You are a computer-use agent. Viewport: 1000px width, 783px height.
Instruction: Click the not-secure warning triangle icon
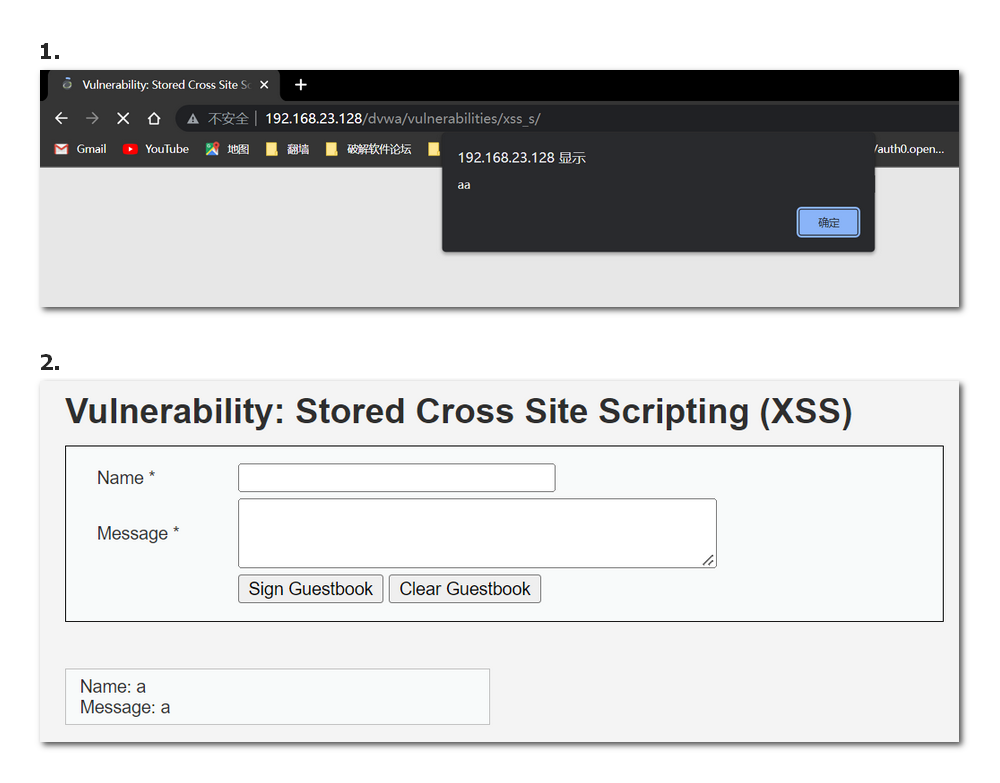[193, 119]
